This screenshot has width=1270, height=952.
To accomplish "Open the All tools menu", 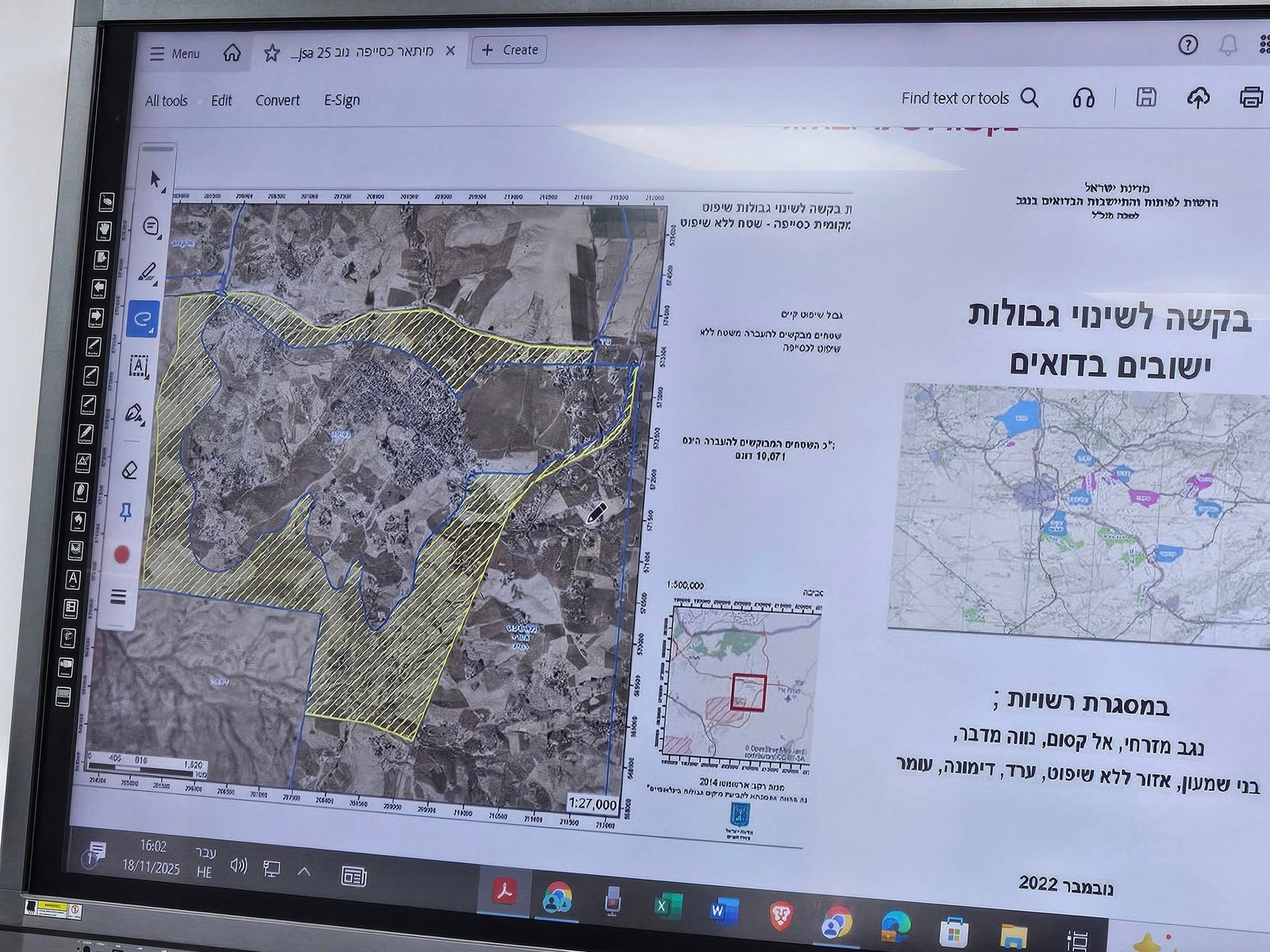I will (166, 101).
